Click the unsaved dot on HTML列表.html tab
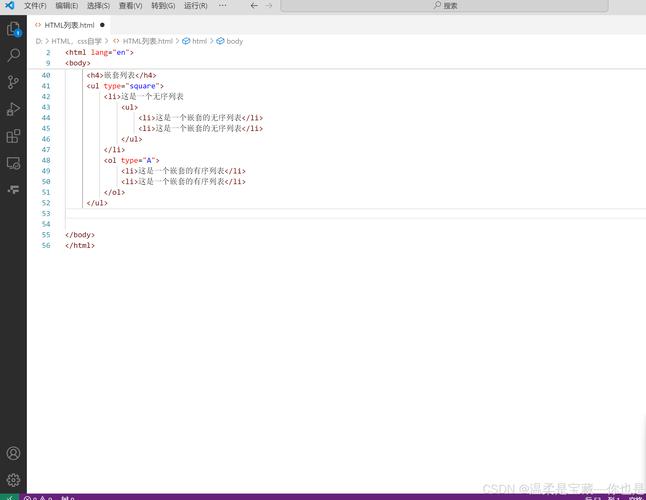646x500 pixels. [x=102, y=25]
